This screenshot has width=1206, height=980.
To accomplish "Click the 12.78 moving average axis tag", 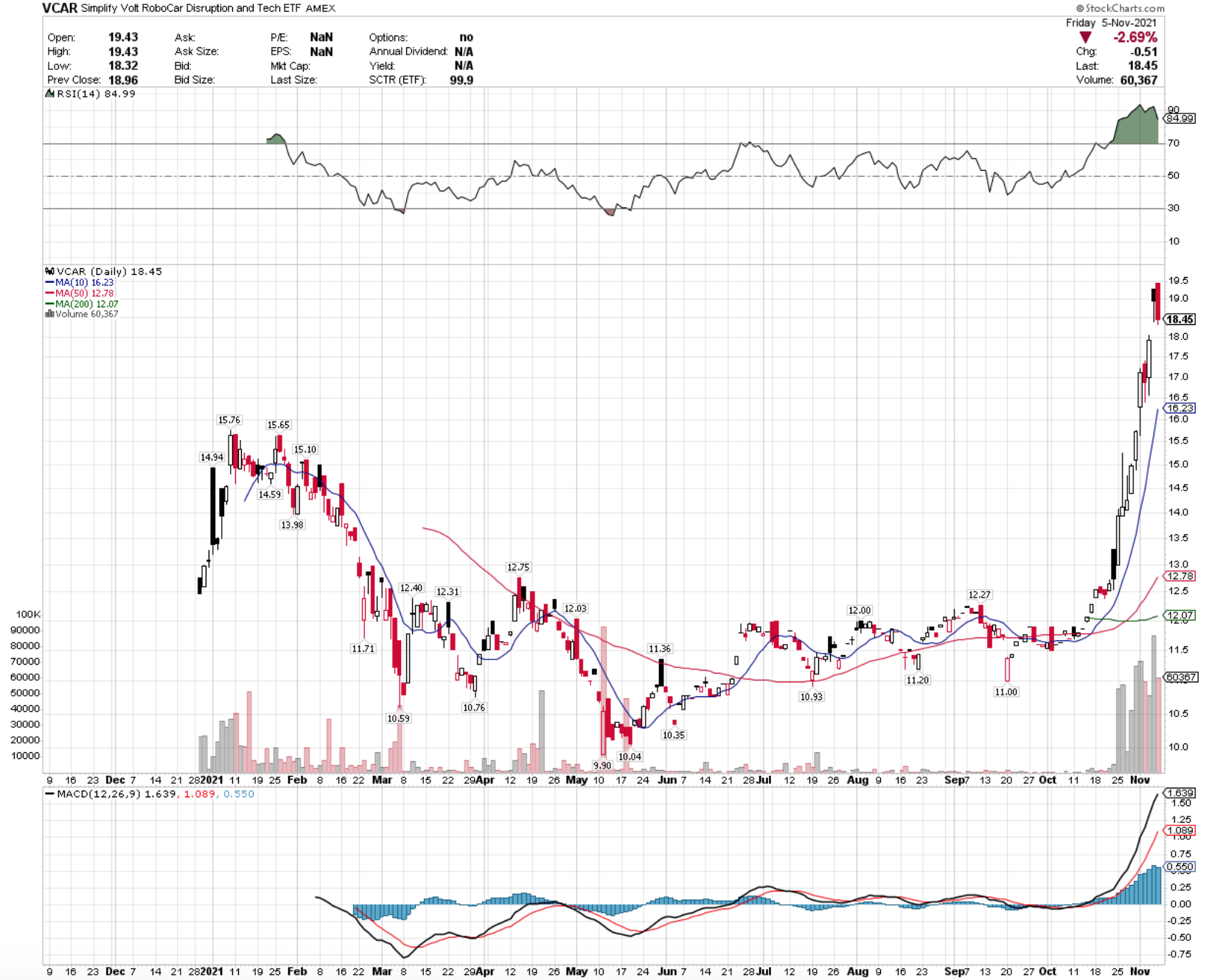I will 1180,576.
